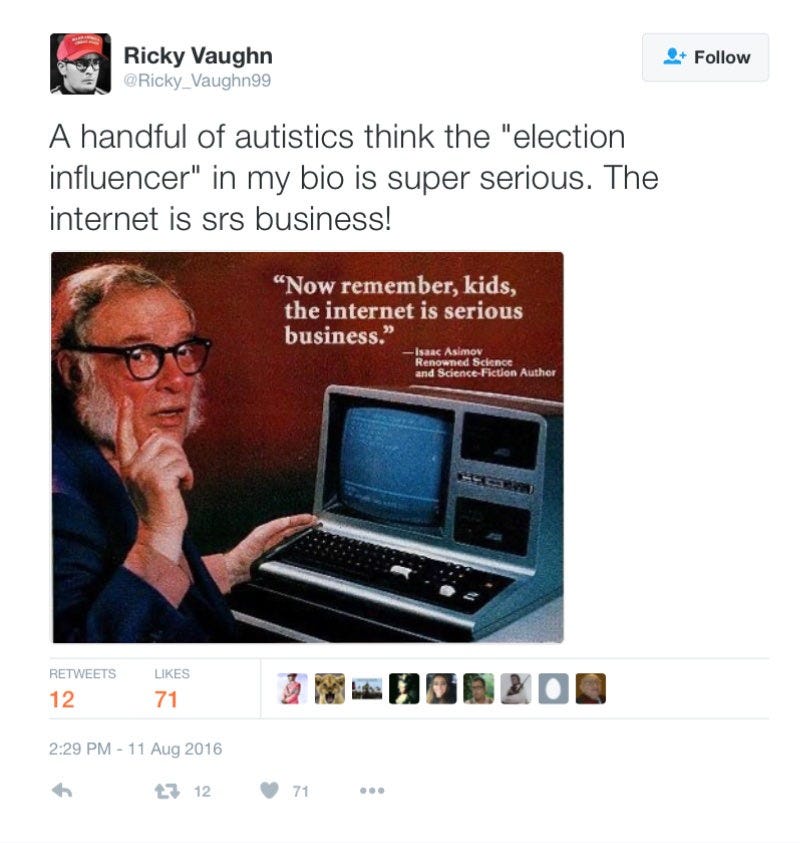Open the first liker avatar in red dress
The width and height of the screenshot is (800, 843).
pos(292,689)
